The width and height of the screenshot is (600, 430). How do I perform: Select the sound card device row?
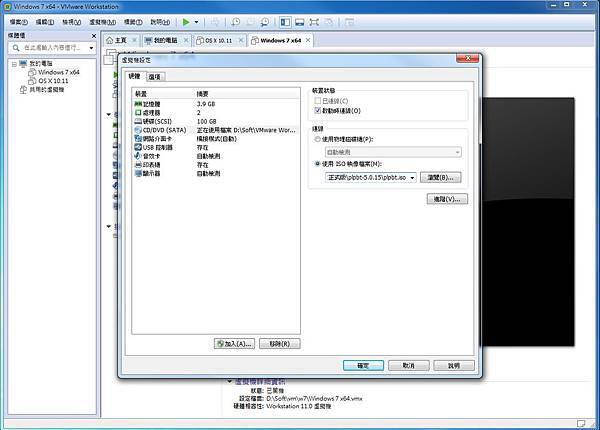(216, 156)
